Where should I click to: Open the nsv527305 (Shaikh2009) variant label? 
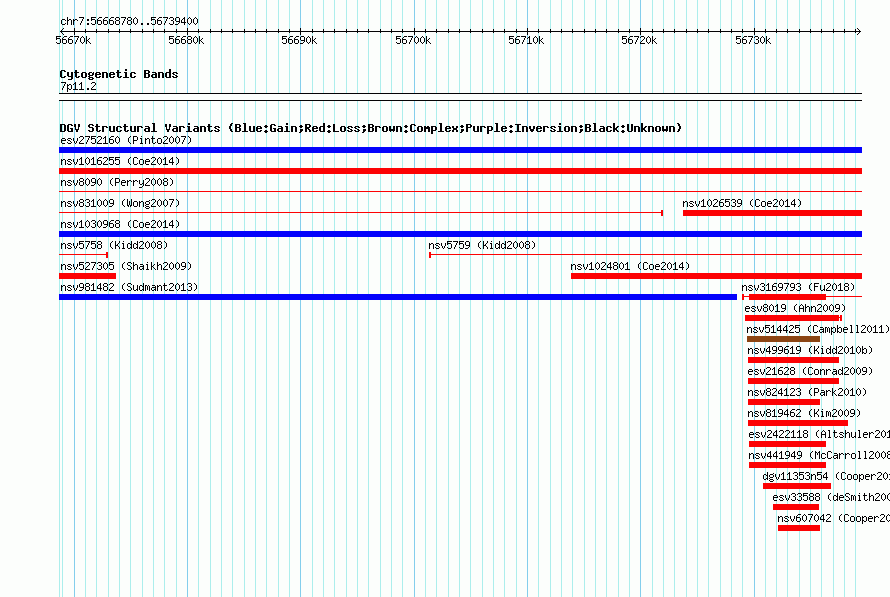[x=126, y=266]
